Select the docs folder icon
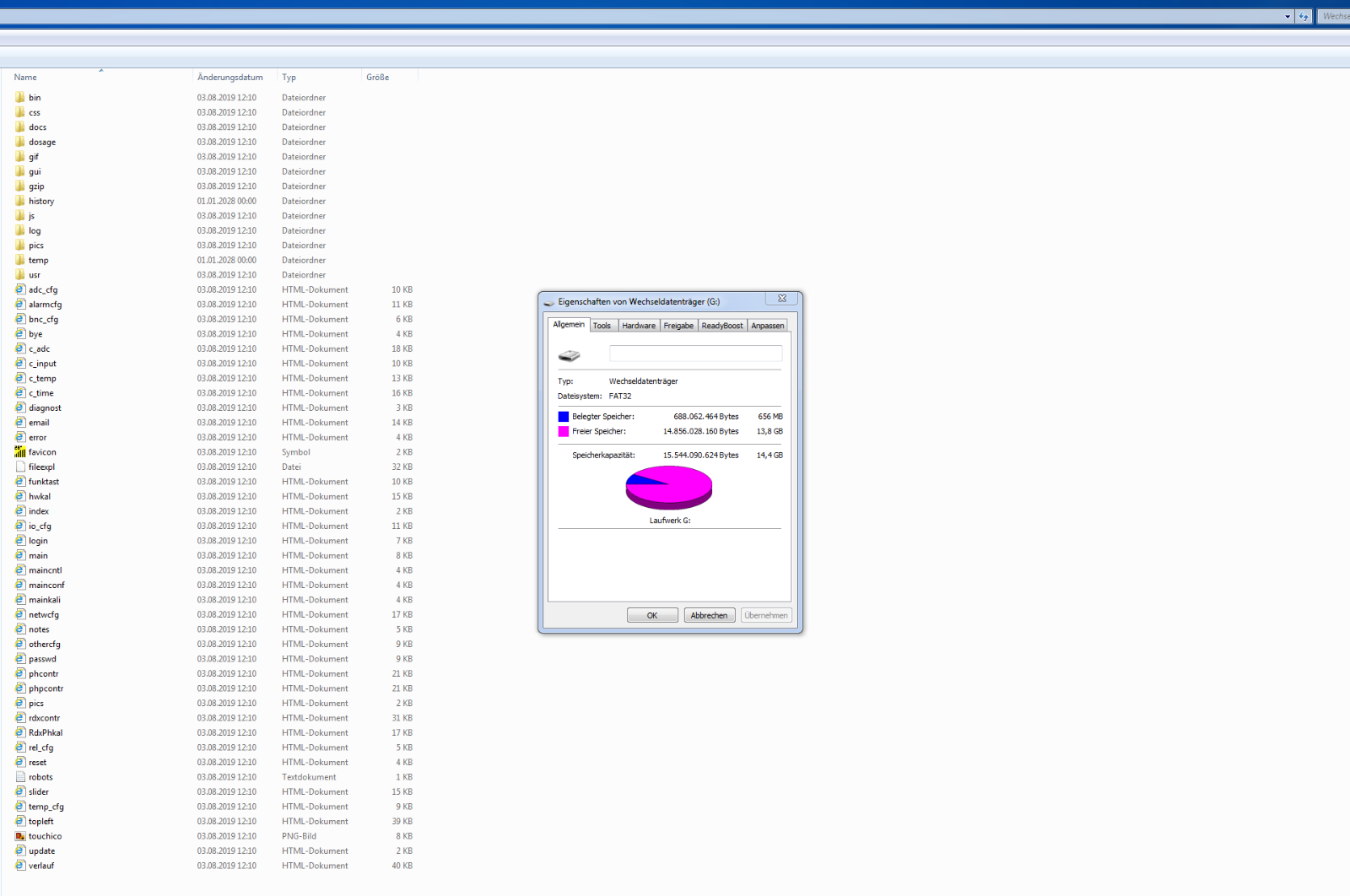1350x896 pixels. pos(20,127)
